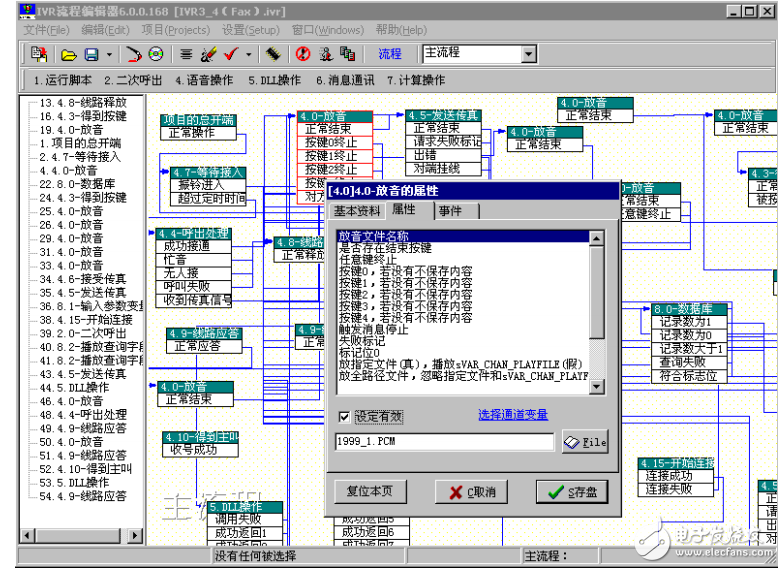
Task: Click the red checkmark toolbar icon
Action: tap(230, 54)
